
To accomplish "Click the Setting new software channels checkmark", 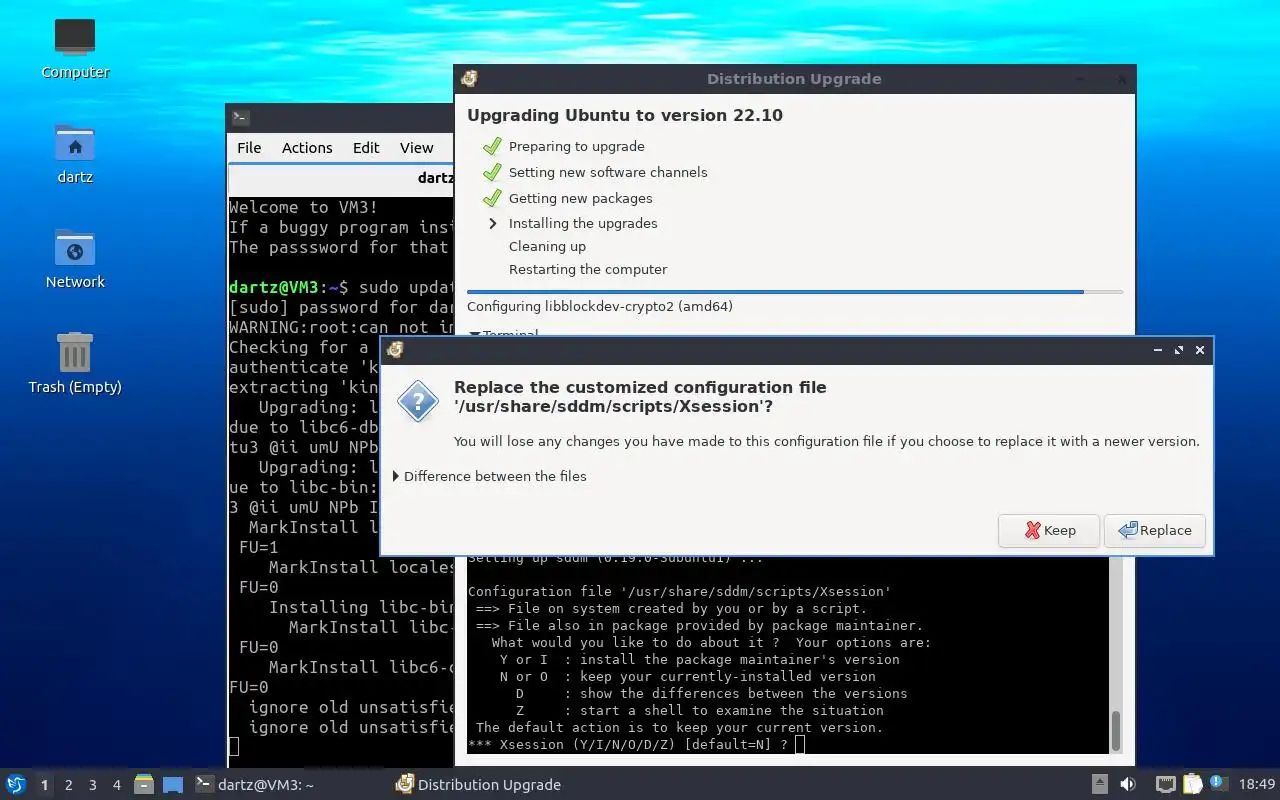I will [x=492, y=172].
